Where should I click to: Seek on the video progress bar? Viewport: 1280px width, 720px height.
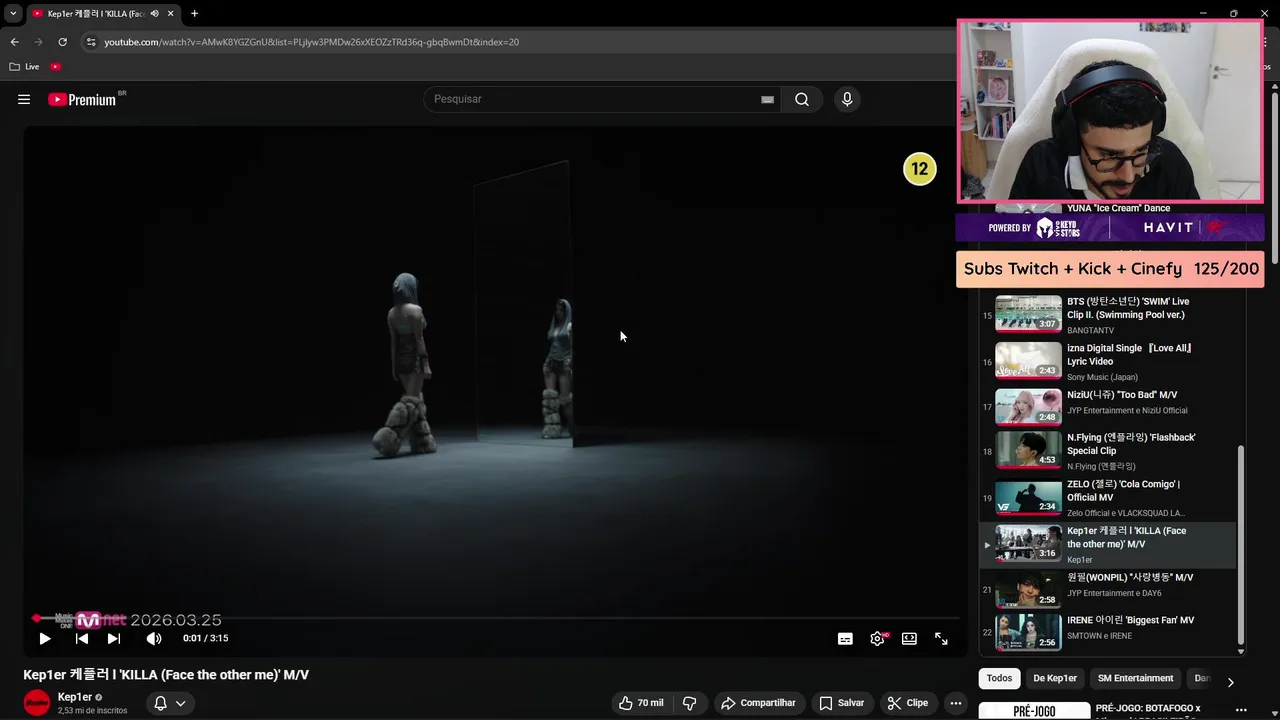click(496, 618)
